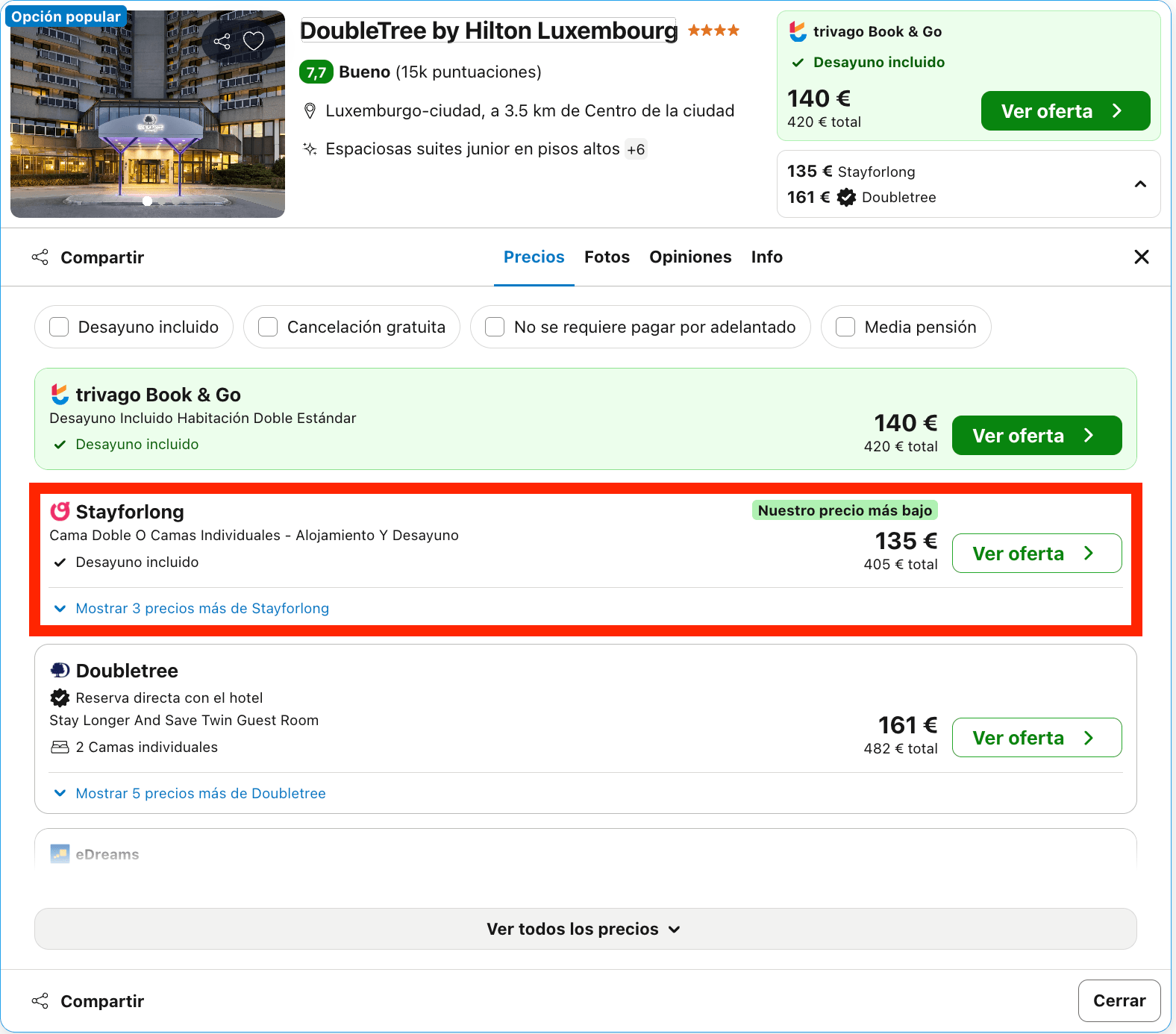Image resolution: width=1176 pixels, height=1034 pixels.
Task: Switch to the Precios tab
Action: pyautogui.click(x=534, y=257)
